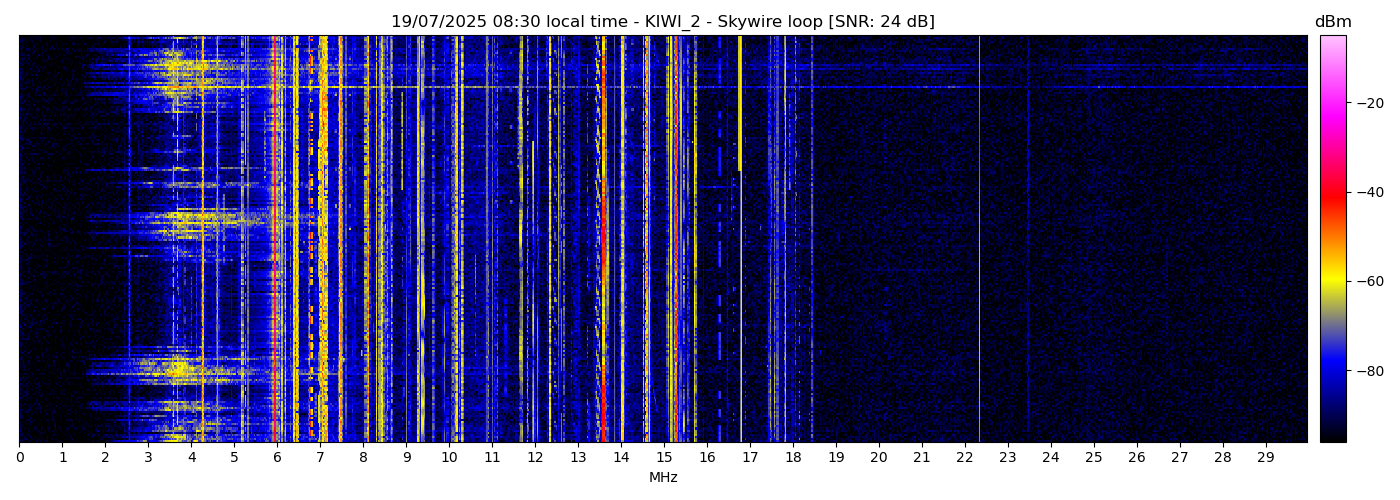The width and height of the screenshot is (1400, 500).
Task: Click the 14 MHz tick label
Action: tap(621, 458)
